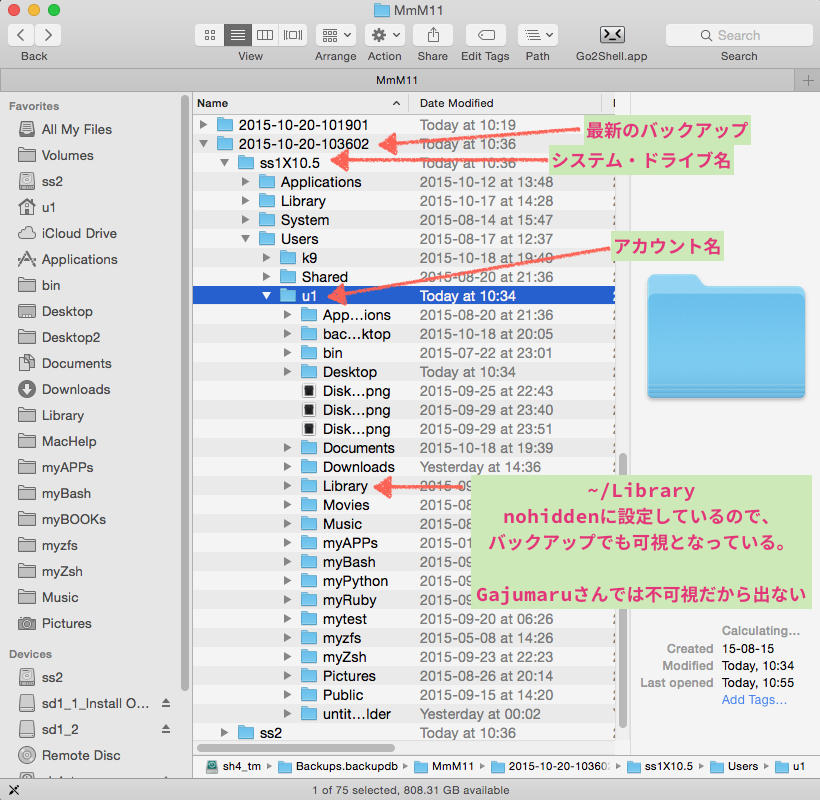
Task: Eject the sd1_2 device
Action: [166, 729]
